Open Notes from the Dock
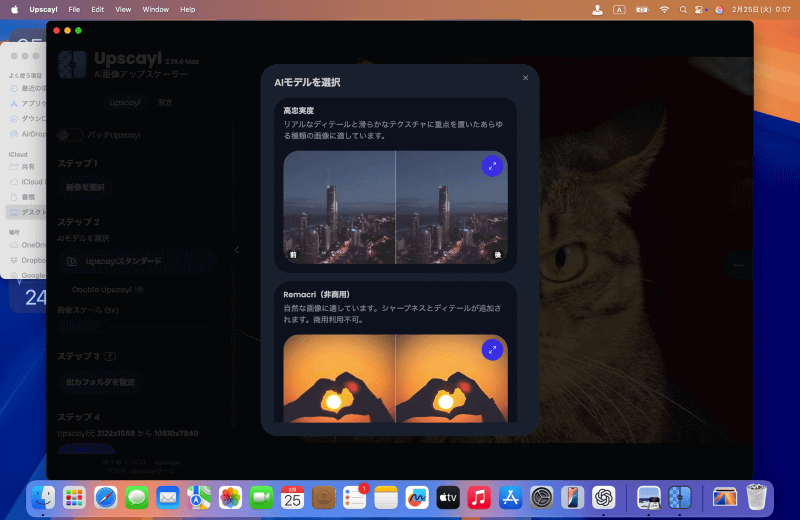This screenshot has height=520, width=800. click(x=386, y=497)
